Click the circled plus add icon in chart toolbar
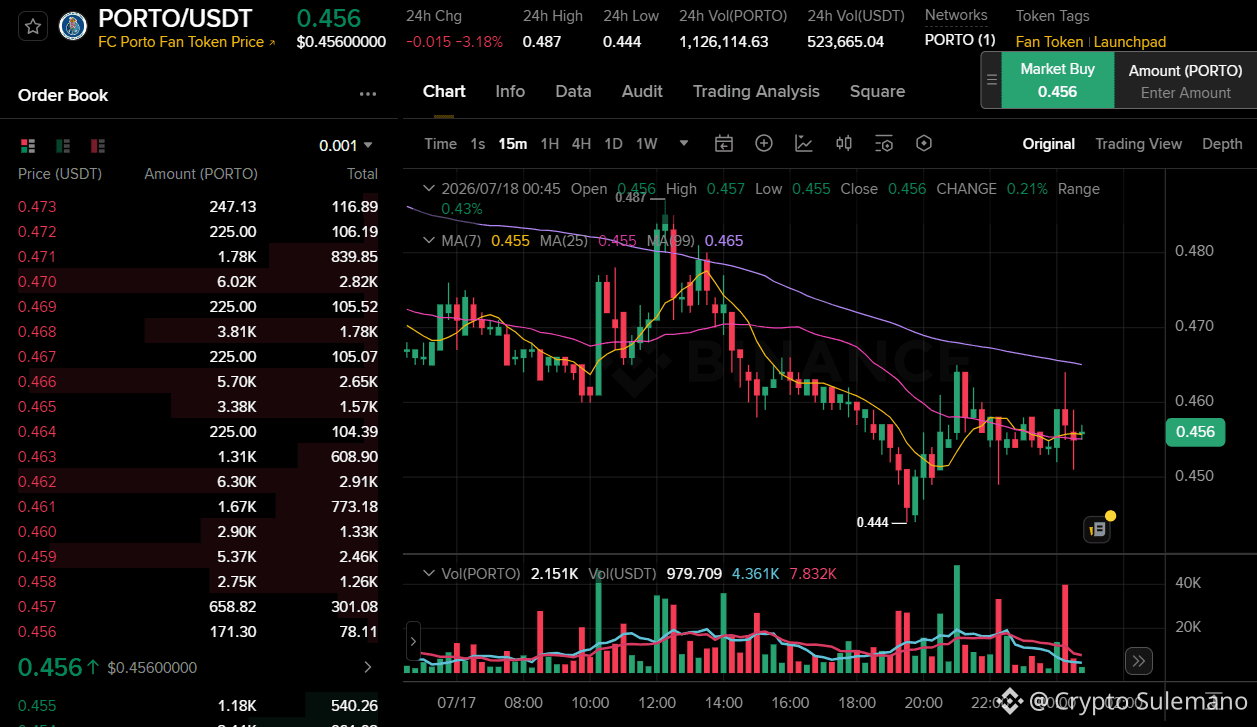Screen dimensions: 1257x727 click(x=764, y=143)
